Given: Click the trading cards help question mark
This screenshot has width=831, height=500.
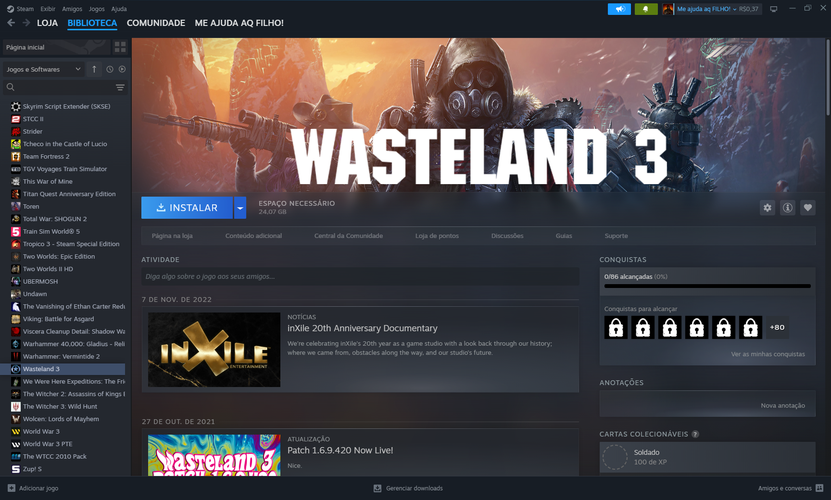Looking at the screenshot, I should tap(695, 434).
